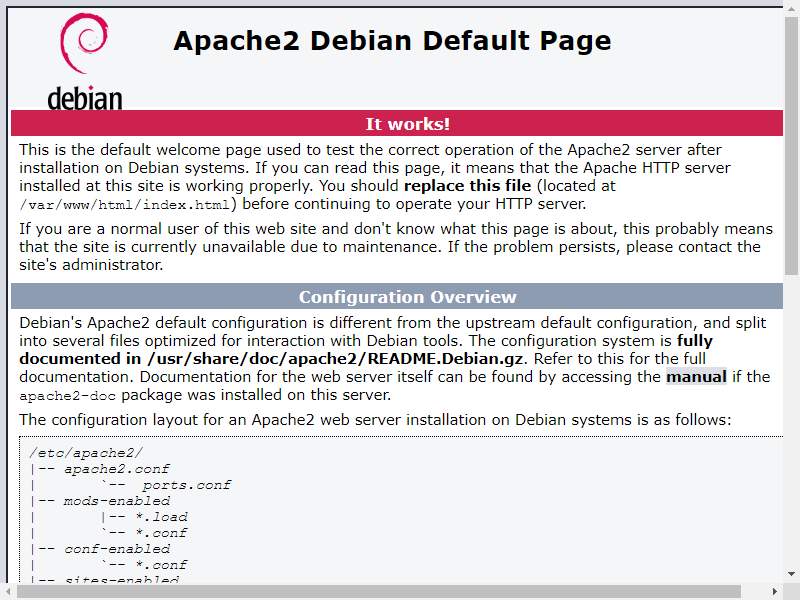800x600 pixels.
Task: Click the 'ports.conf' tree entry
Action: point(186,485)
